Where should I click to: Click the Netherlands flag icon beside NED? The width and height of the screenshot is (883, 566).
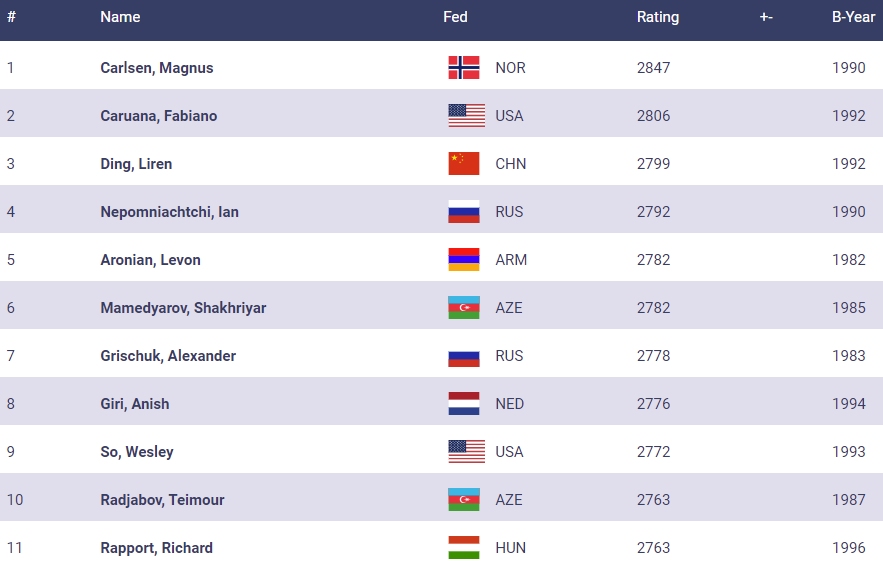[x=464, y=404]
